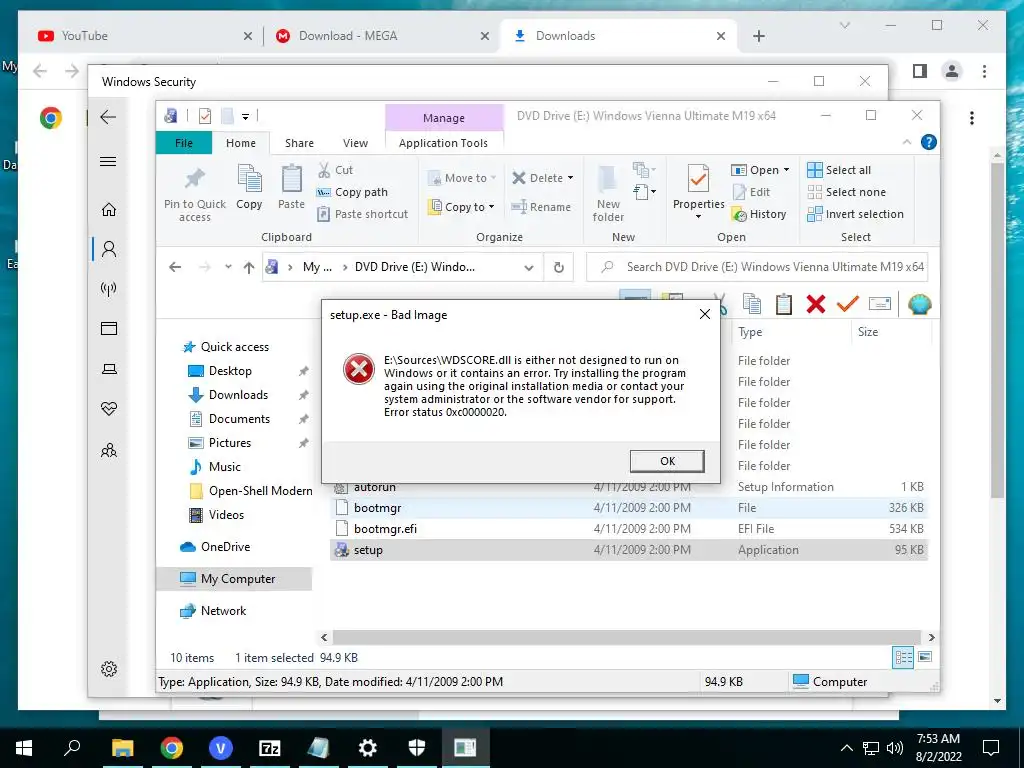Switch to the YouTube browser tab
1024x768 pixels.
click(x=145, y=36)
